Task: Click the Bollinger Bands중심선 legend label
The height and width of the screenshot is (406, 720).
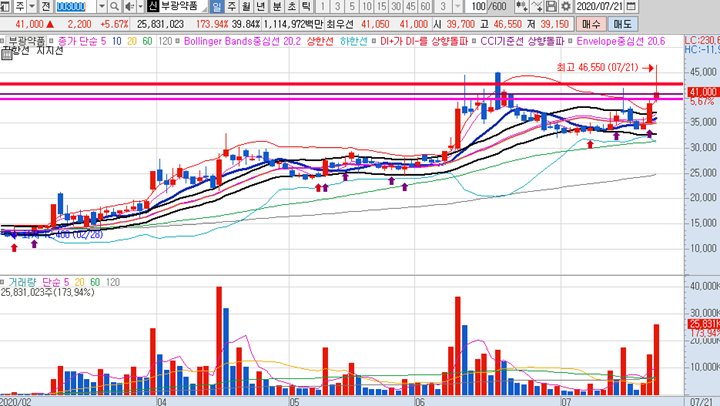Action: (x=242, y=41)
